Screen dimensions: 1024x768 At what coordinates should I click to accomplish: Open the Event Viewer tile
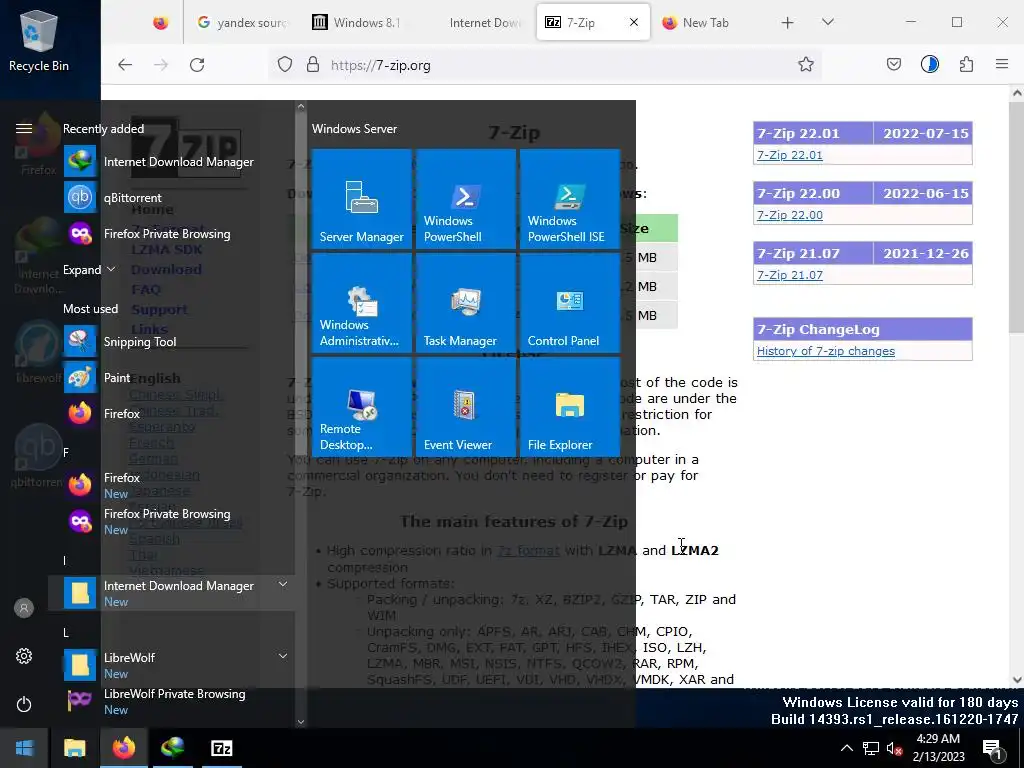click(466, 407)
